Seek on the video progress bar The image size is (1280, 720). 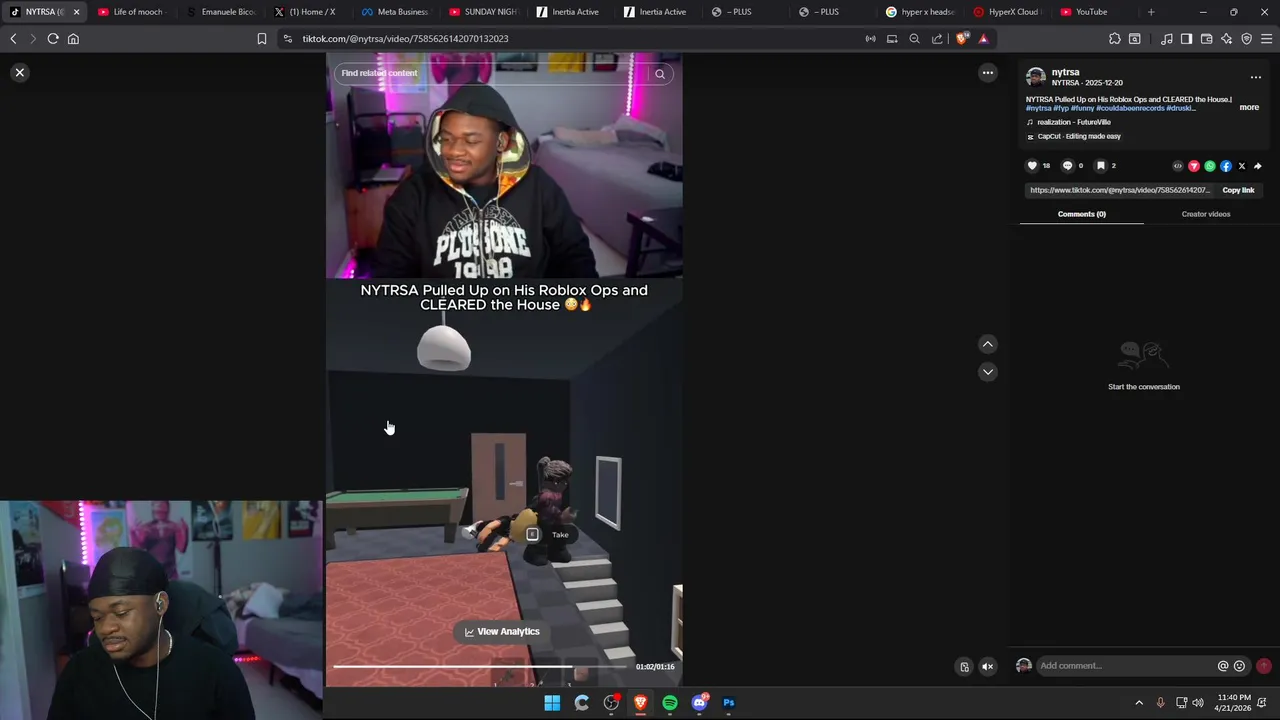[x=480, y=666]
